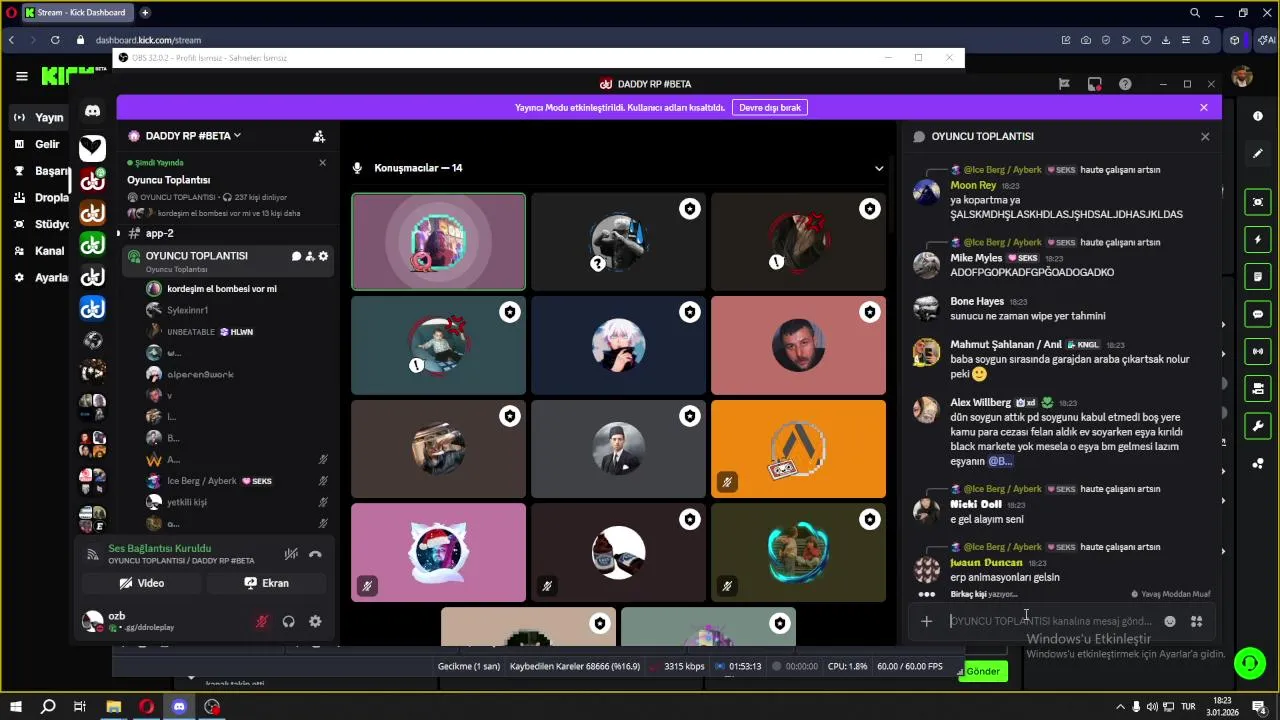Turn on camera with Video button
Screen dimensions: 1280x720
click(142, 583)
